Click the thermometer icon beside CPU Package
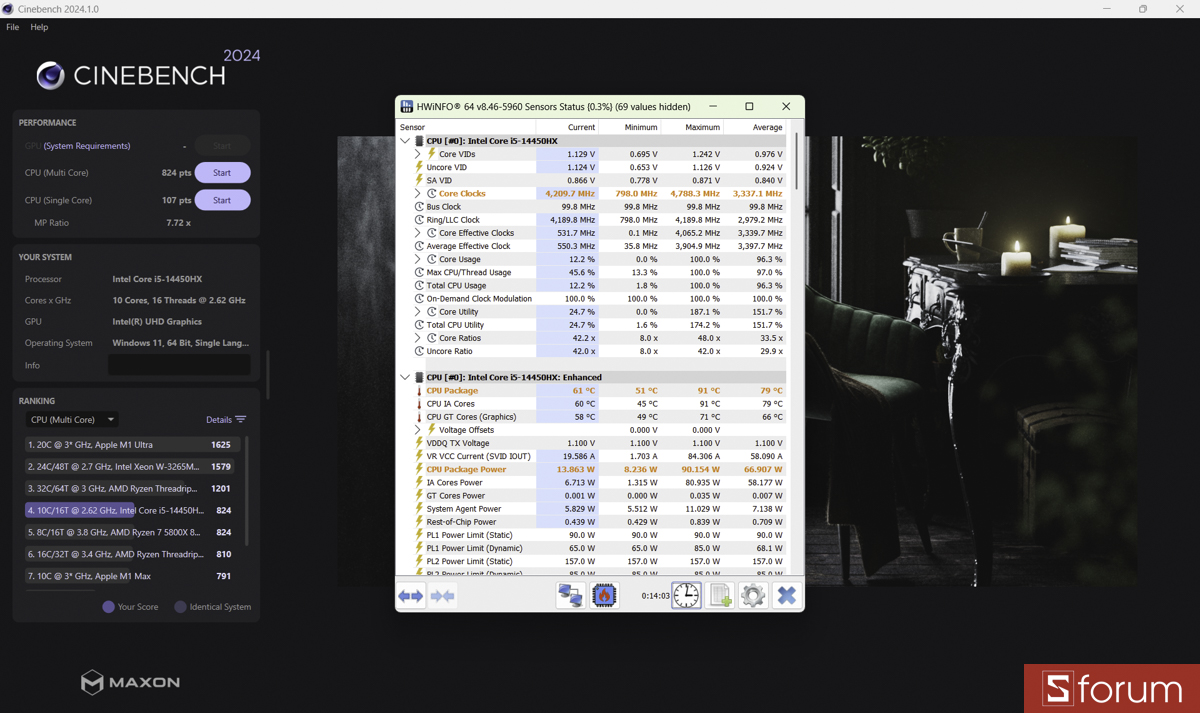1200x713 pixels. pyautogui.click(x=420, y=391)
